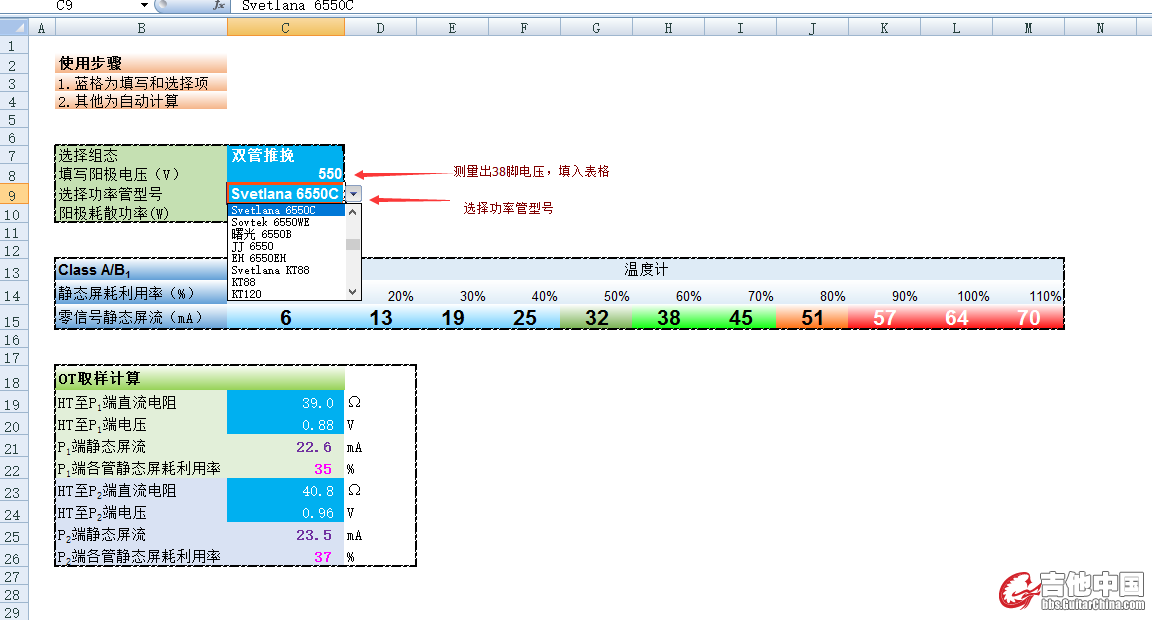This screenshot has width=1152, height=620.
Task: Open dropdown arrow of cell C9
Action: click(x=353, y=194)
